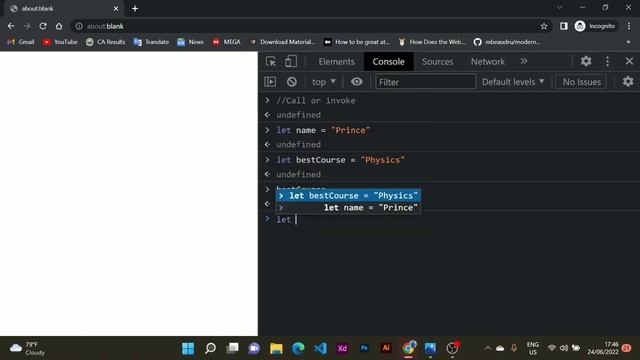640x360 pixels.
Task: Open the Gmail bookmark
Action: [x=21, y=42]
